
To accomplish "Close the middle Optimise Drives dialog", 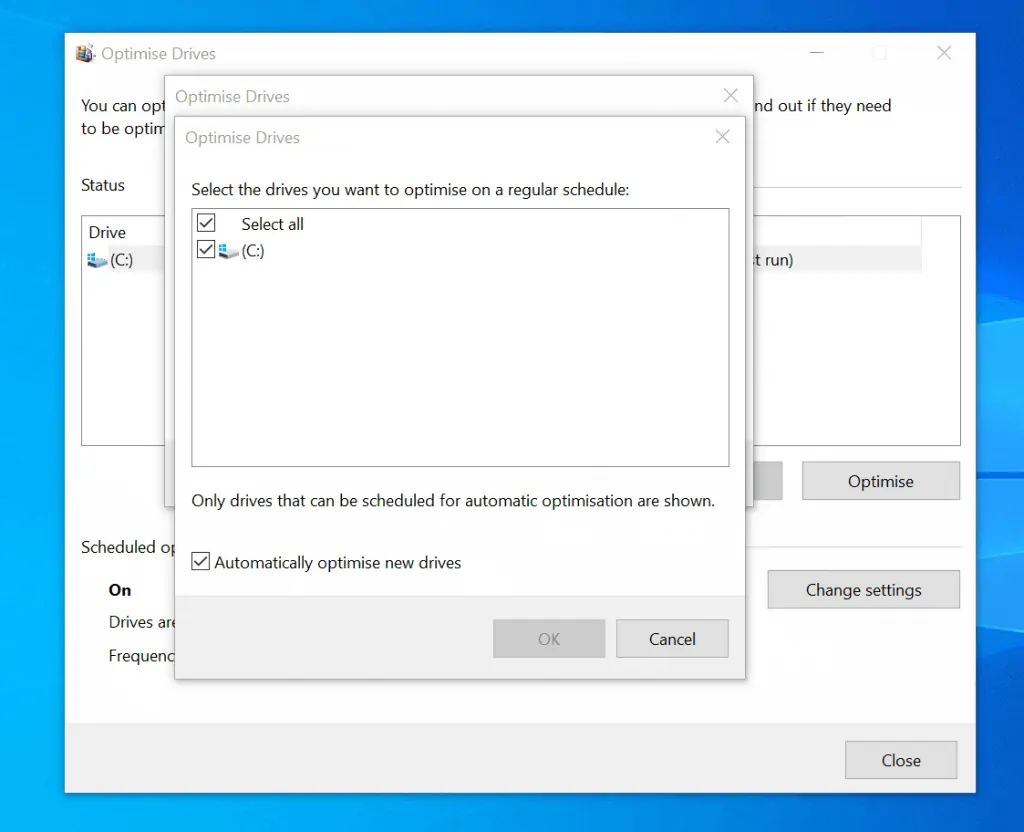I will coord(730,95).
